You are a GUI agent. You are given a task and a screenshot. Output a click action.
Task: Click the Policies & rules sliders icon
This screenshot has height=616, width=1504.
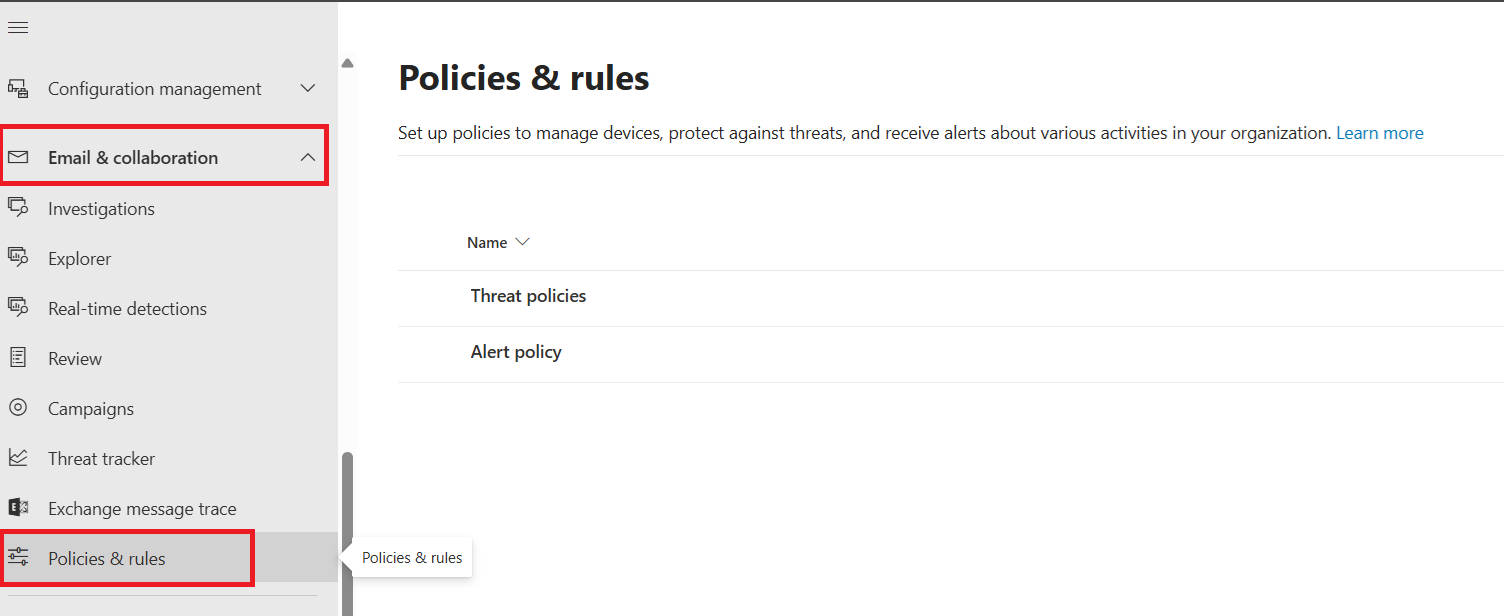[x=18, y=558]
